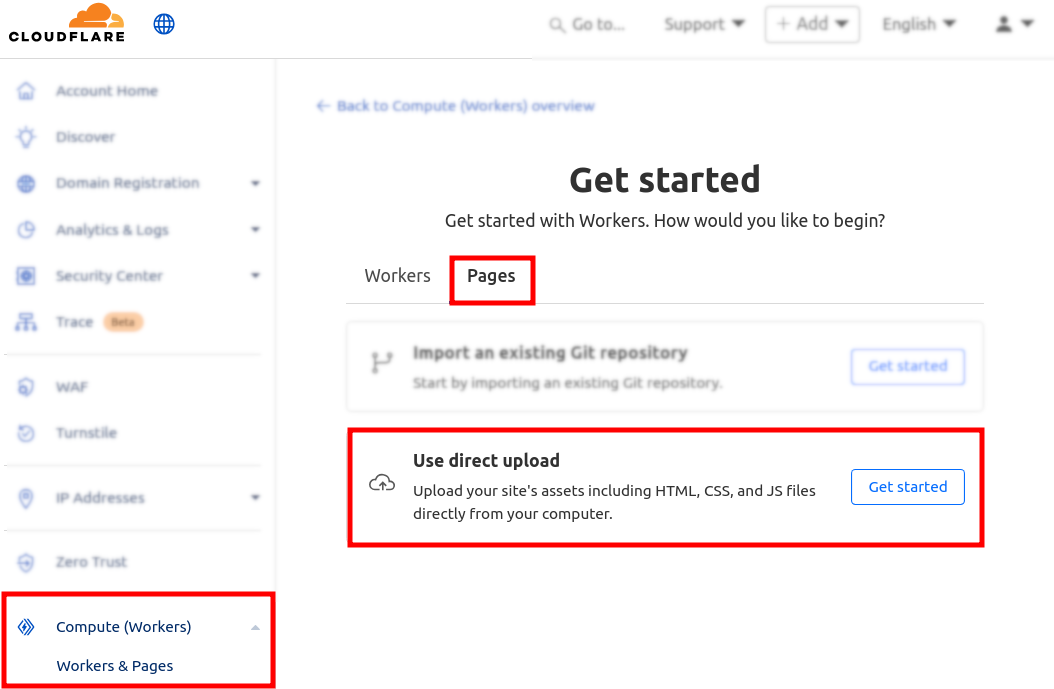Click the Zero Trust icon

click(26, 562)
